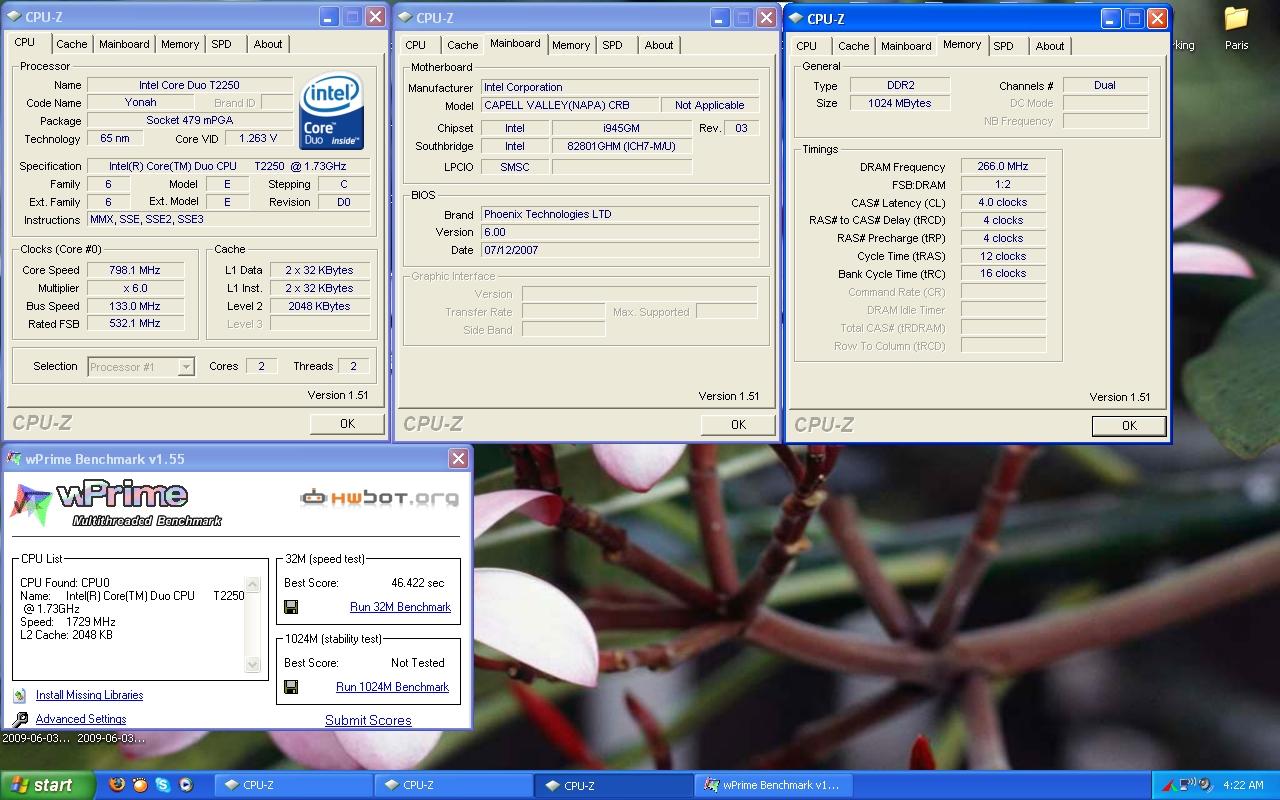Image resolution: width=1280 pixels, height=800 pixels.
Task: Click the Code Name field Yonah
Action: click(140, 102)
